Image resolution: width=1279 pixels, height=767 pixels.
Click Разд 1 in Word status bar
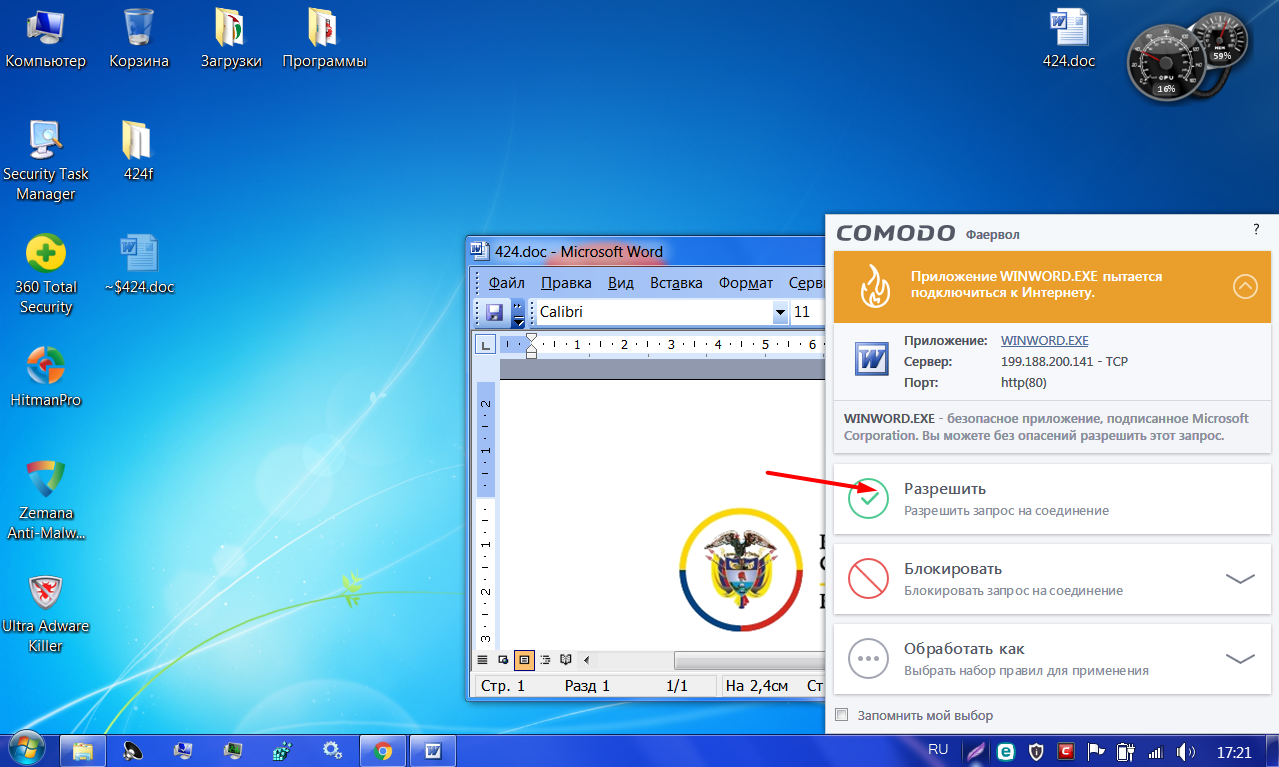click(587, 686)
